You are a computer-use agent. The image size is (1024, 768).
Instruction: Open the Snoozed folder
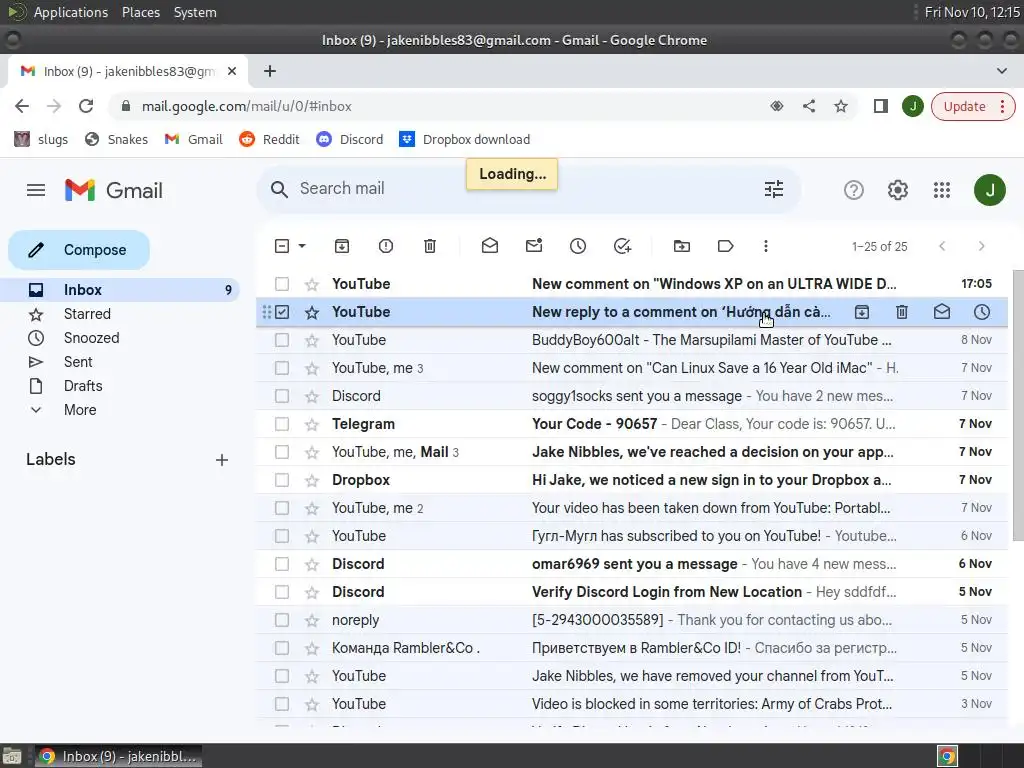click(91, 338)
